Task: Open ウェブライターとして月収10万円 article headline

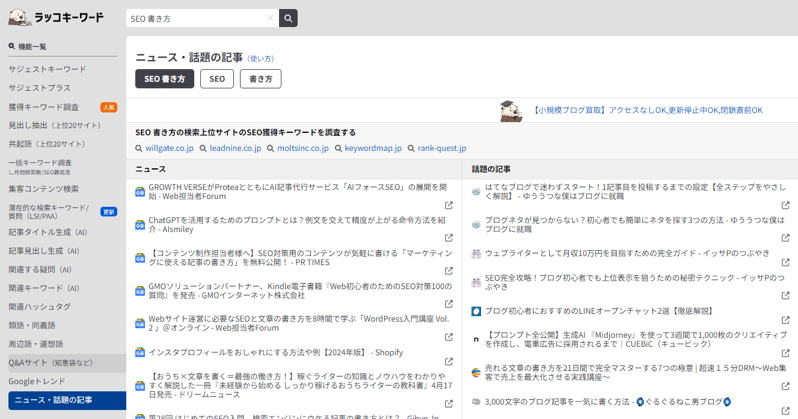Action: (x=627, y=253)
